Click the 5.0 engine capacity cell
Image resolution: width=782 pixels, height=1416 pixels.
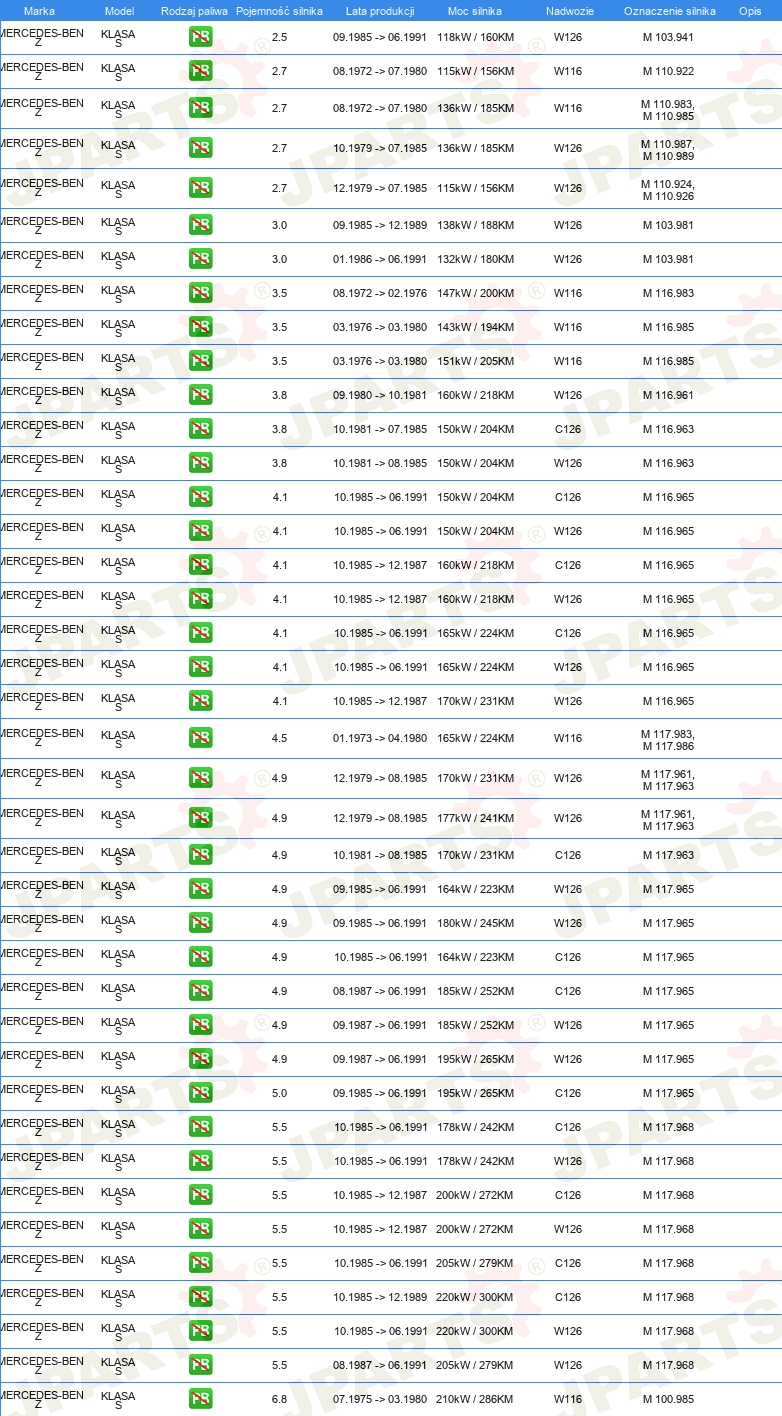coord(279,1093)
